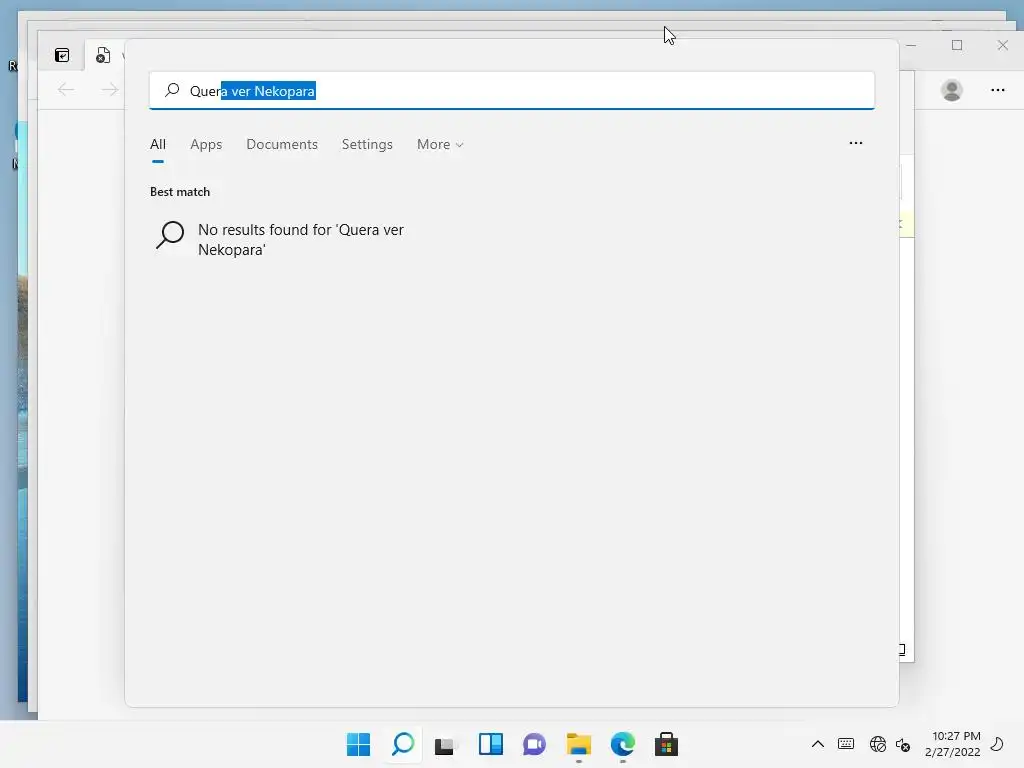Maximize the Edge browser window
The image size is (1024, 768).
[957, 45]
